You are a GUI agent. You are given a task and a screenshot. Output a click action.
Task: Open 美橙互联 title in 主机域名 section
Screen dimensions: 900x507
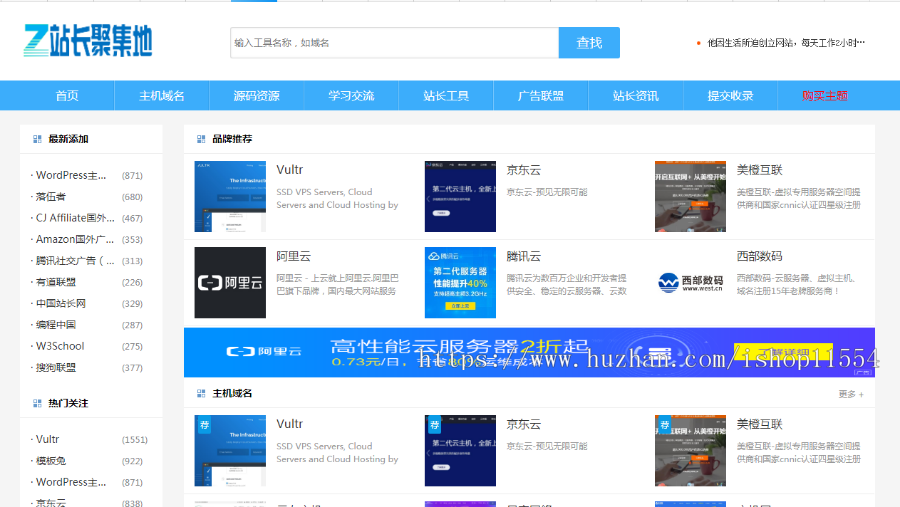[759, 424]
